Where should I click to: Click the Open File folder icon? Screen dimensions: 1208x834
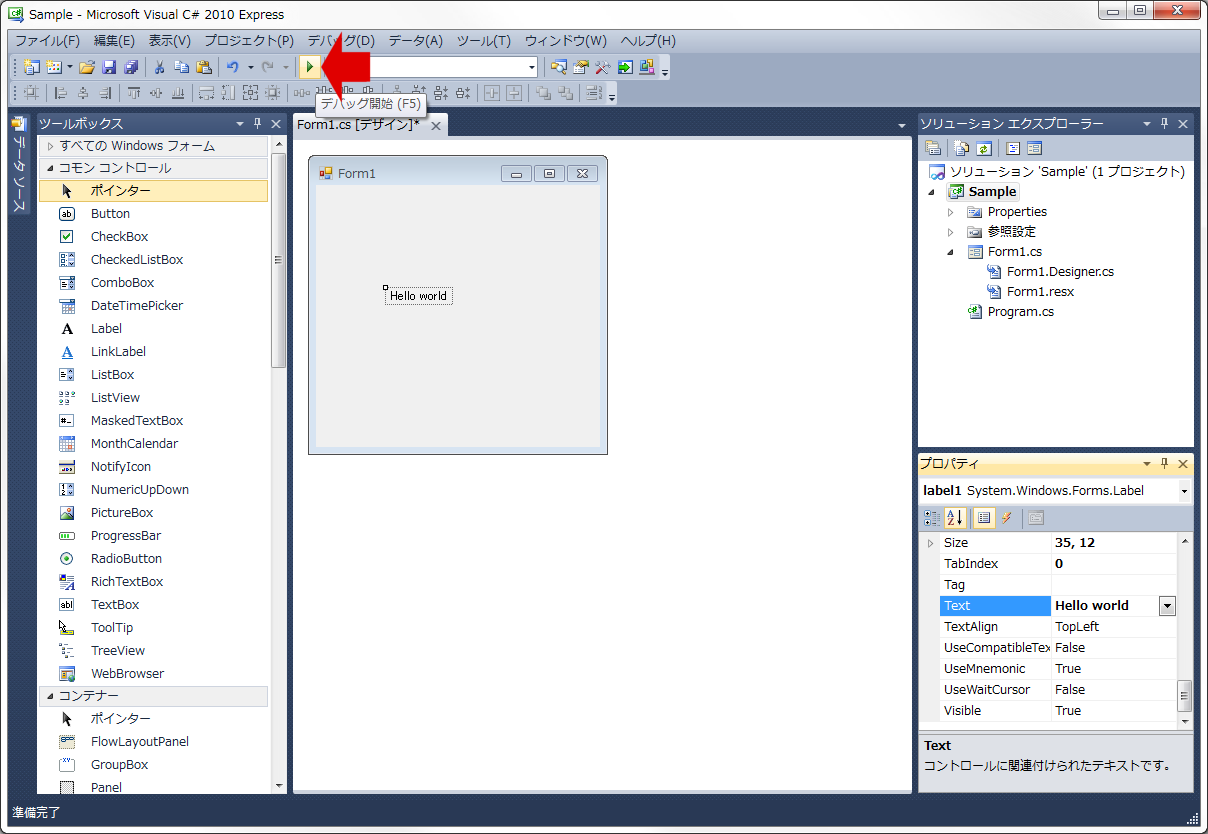[87, 67]
